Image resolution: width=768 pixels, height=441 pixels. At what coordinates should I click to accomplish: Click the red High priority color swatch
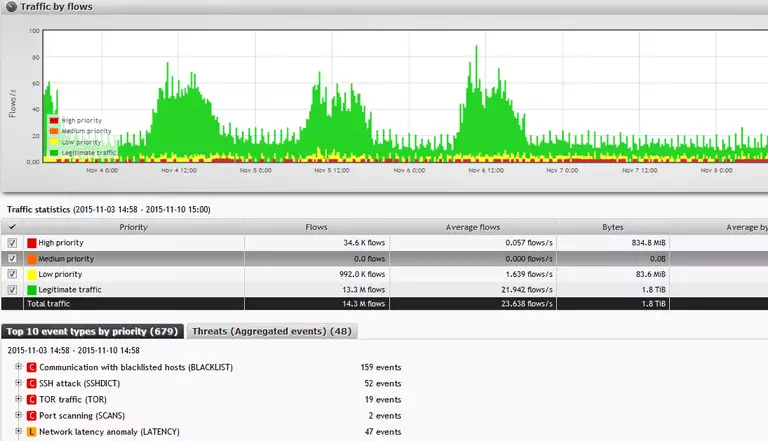[32, 243]
